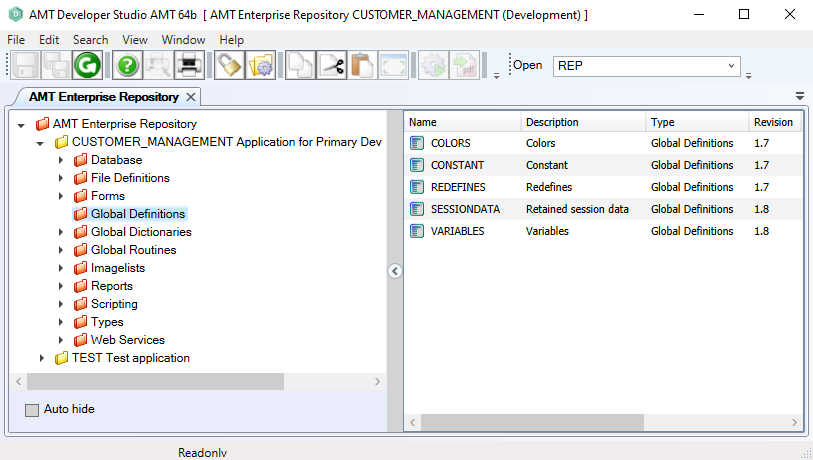Click the green Refresh toolbar icon
This screenshot has height=460, width=813.
[87, 66]
